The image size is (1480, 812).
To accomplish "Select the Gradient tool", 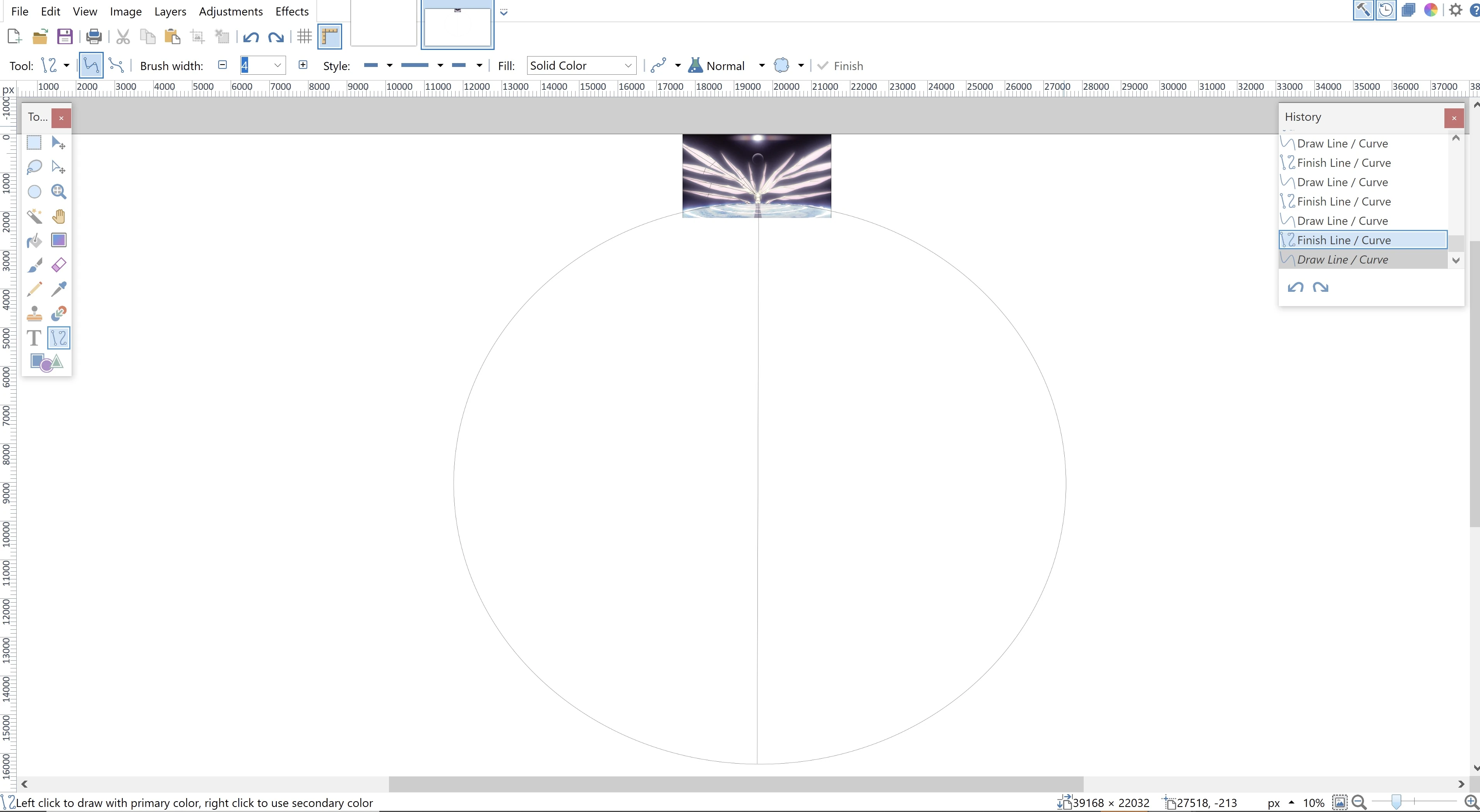I will [x=58, y=240].
